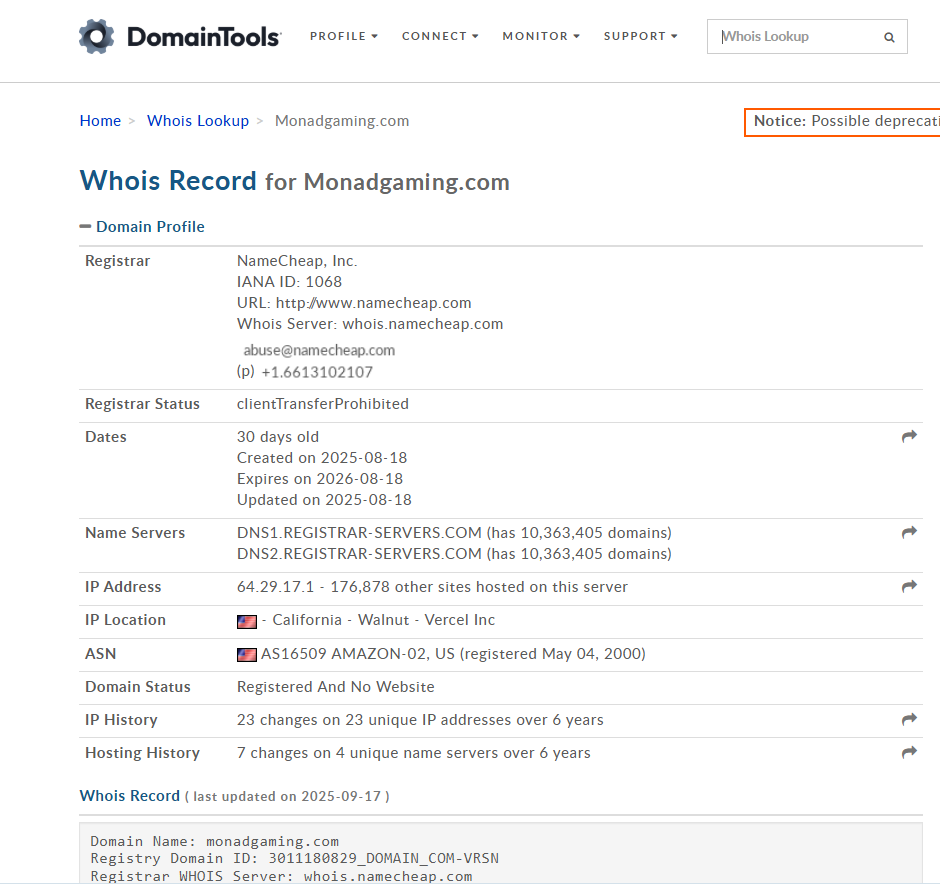Viewport: 940px width, 884px height.
Task: Click share arrow in Hosting History row
Action: tap(909, 752)
